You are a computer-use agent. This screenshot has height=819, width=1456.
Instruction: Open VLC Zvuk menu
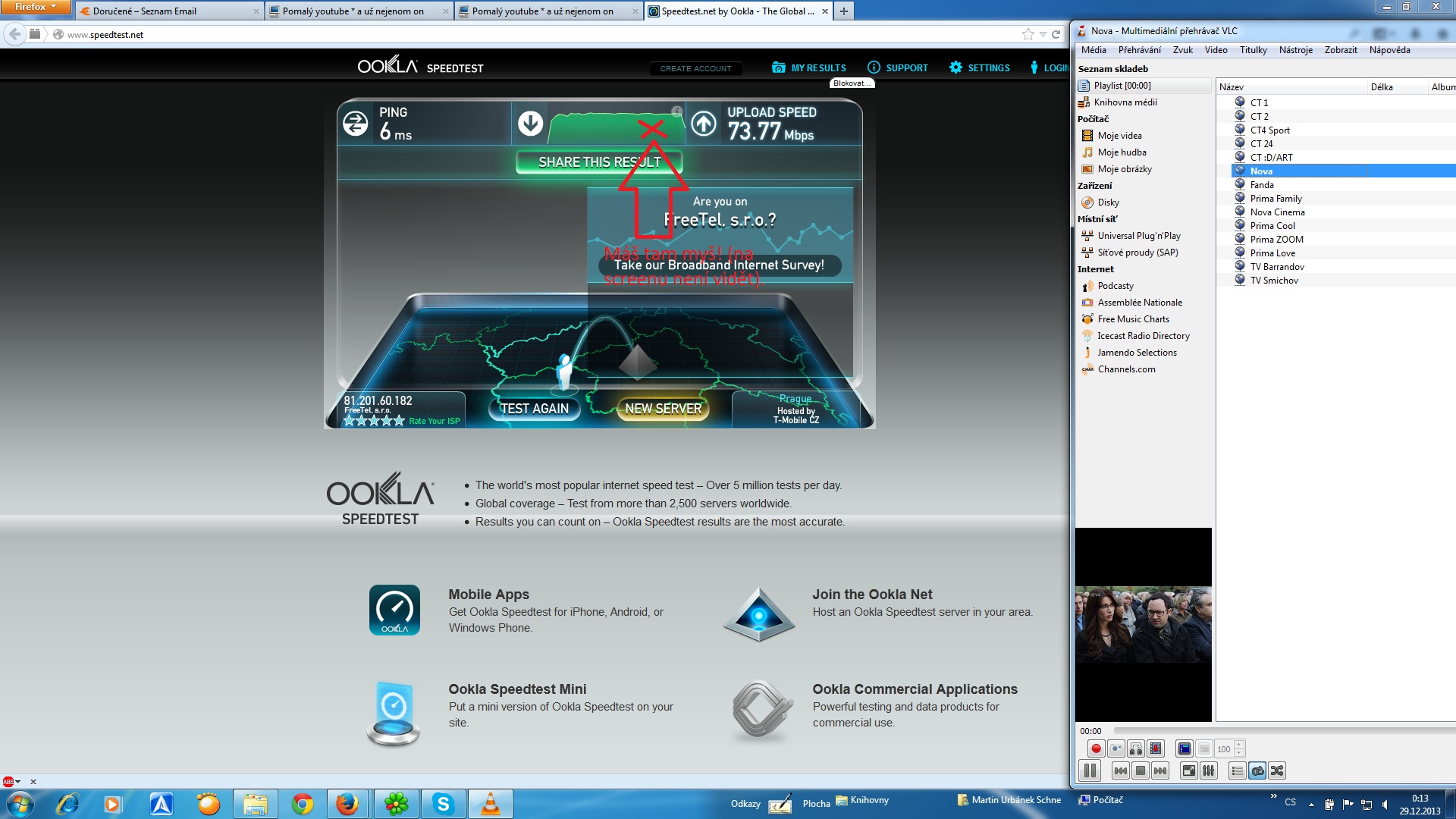pos(1182,50)
